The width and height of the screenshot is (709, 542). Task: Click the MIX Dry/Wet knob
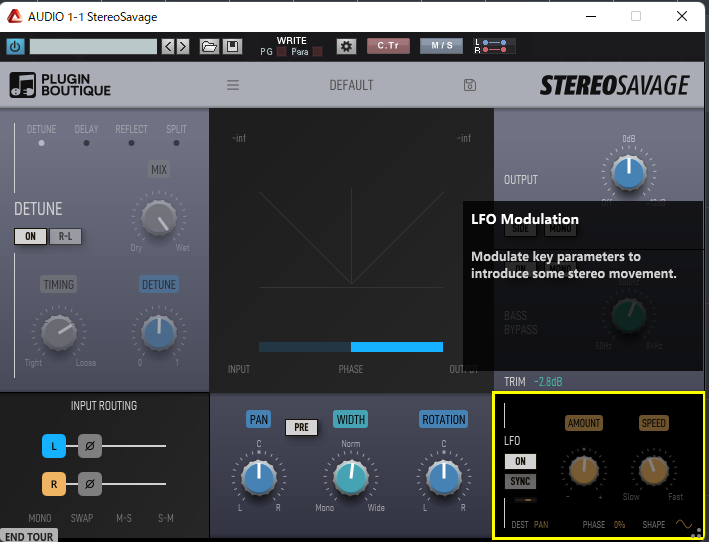159,218
